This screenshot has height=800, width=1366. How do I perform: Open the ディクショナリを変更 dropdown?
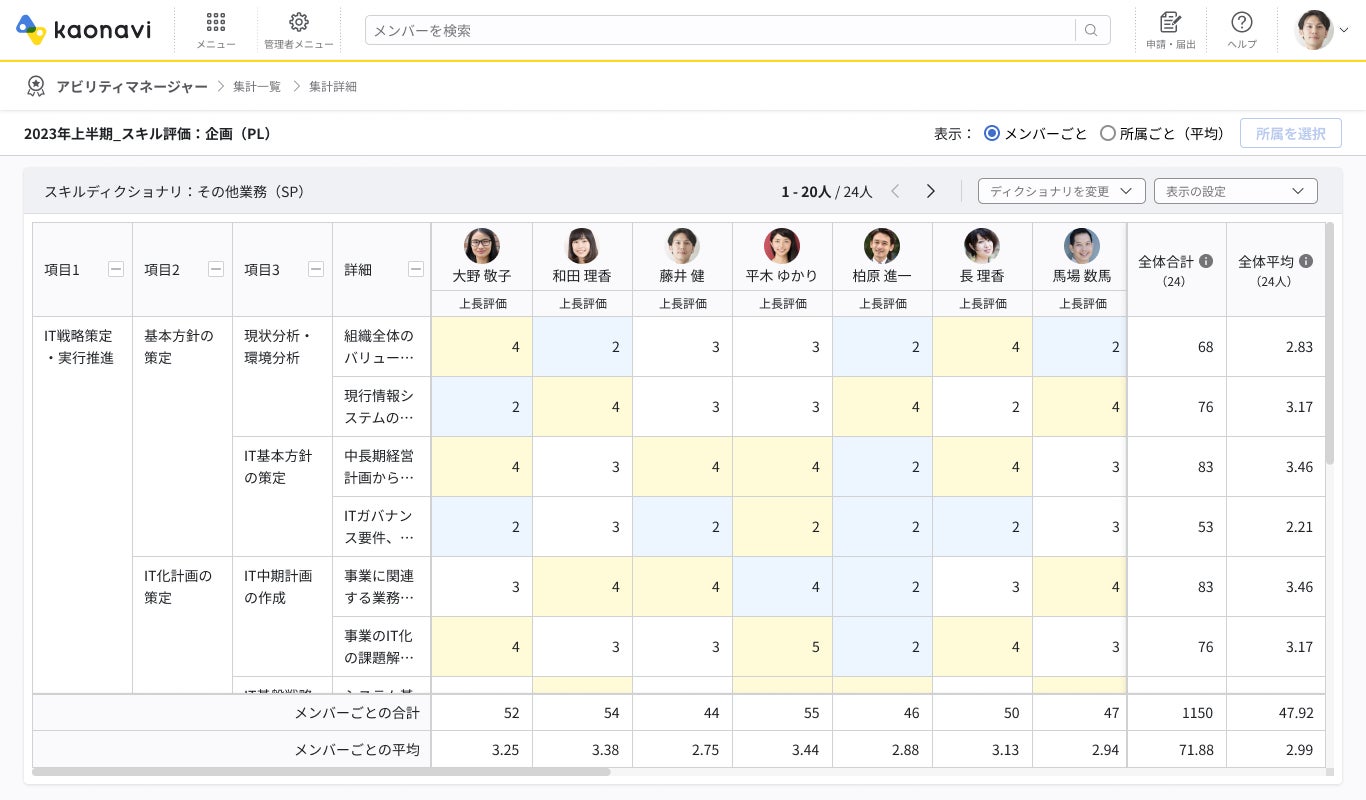(x=1061, y=191)
